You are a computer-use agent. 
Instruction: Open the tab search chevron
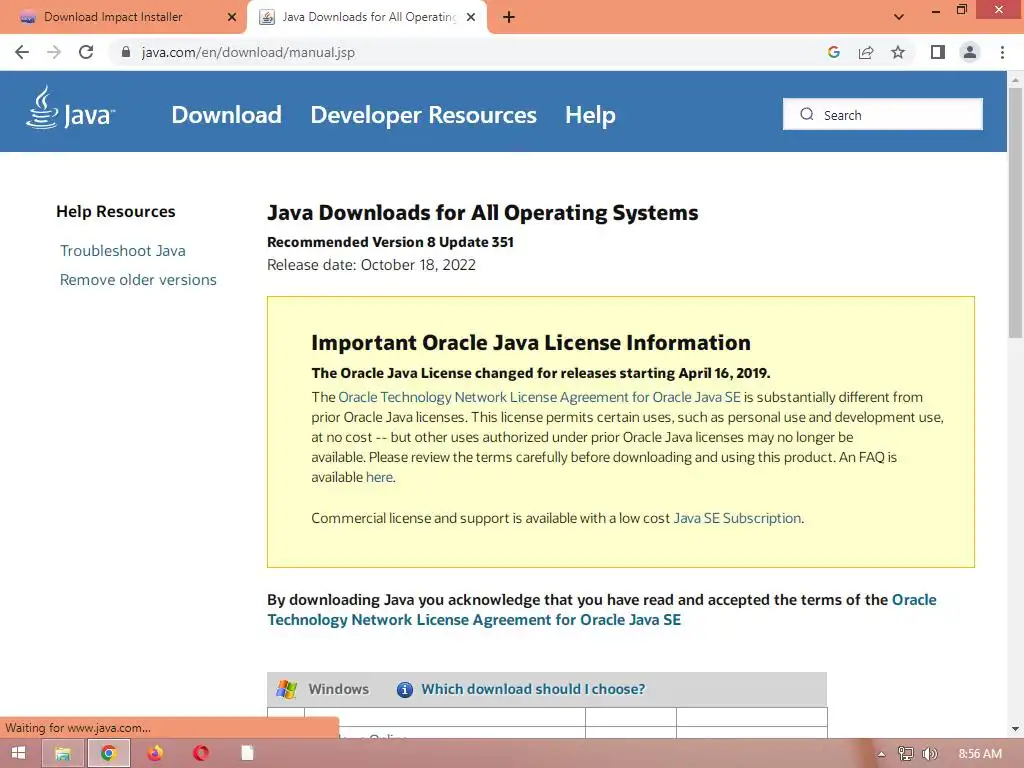coord(899,17)
